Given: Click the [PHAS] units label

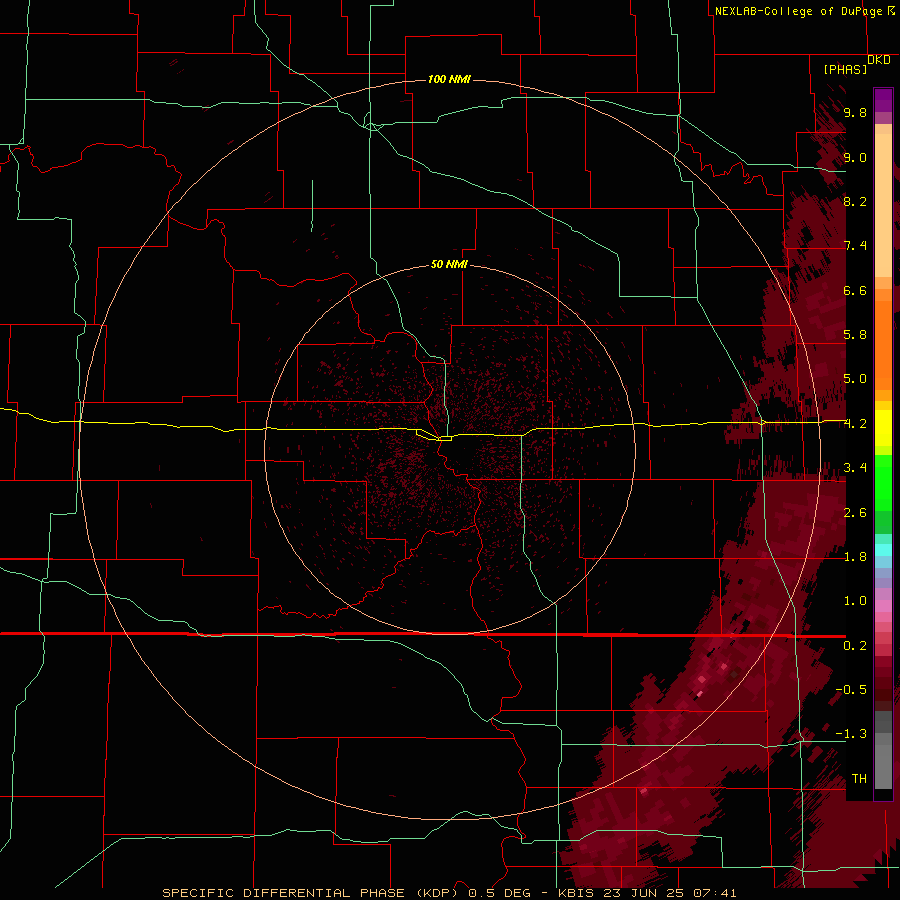Looking at the screenshot, I should tap(845, 69).
